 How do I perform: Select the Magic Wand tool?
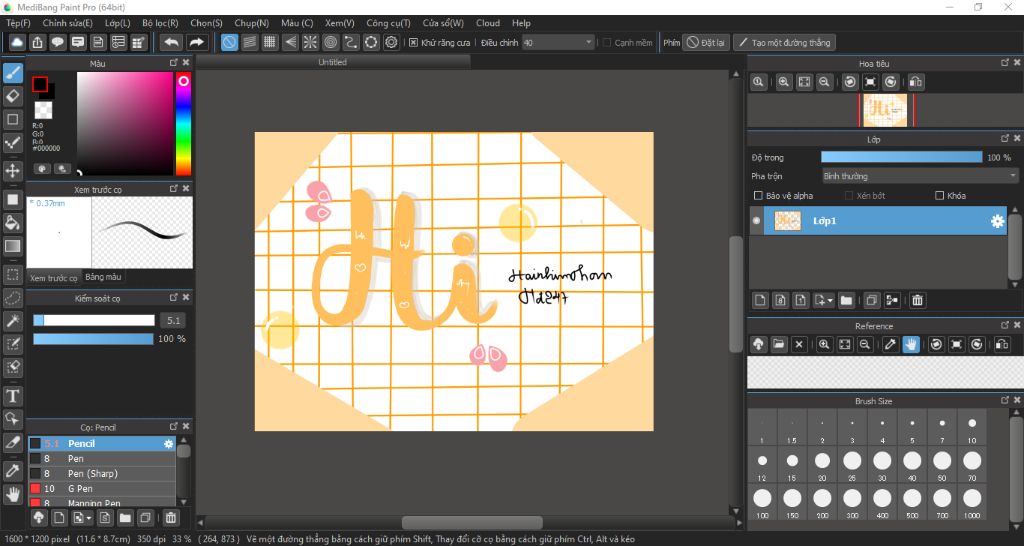(x=12, y=321)
